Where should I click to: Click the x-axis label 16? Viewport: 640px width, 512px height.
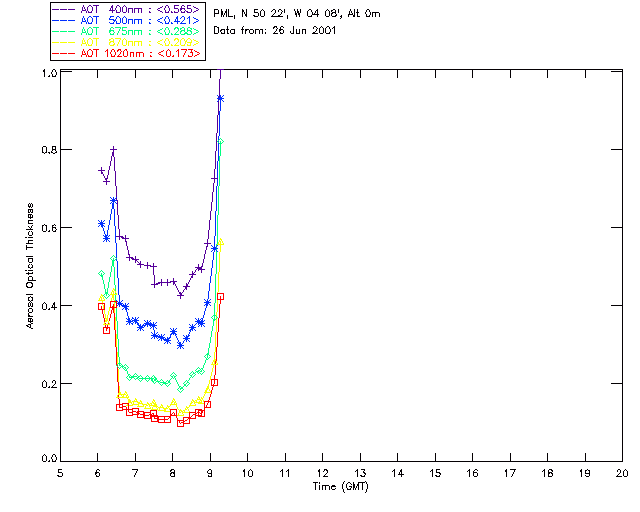click(x=472, y=473)
